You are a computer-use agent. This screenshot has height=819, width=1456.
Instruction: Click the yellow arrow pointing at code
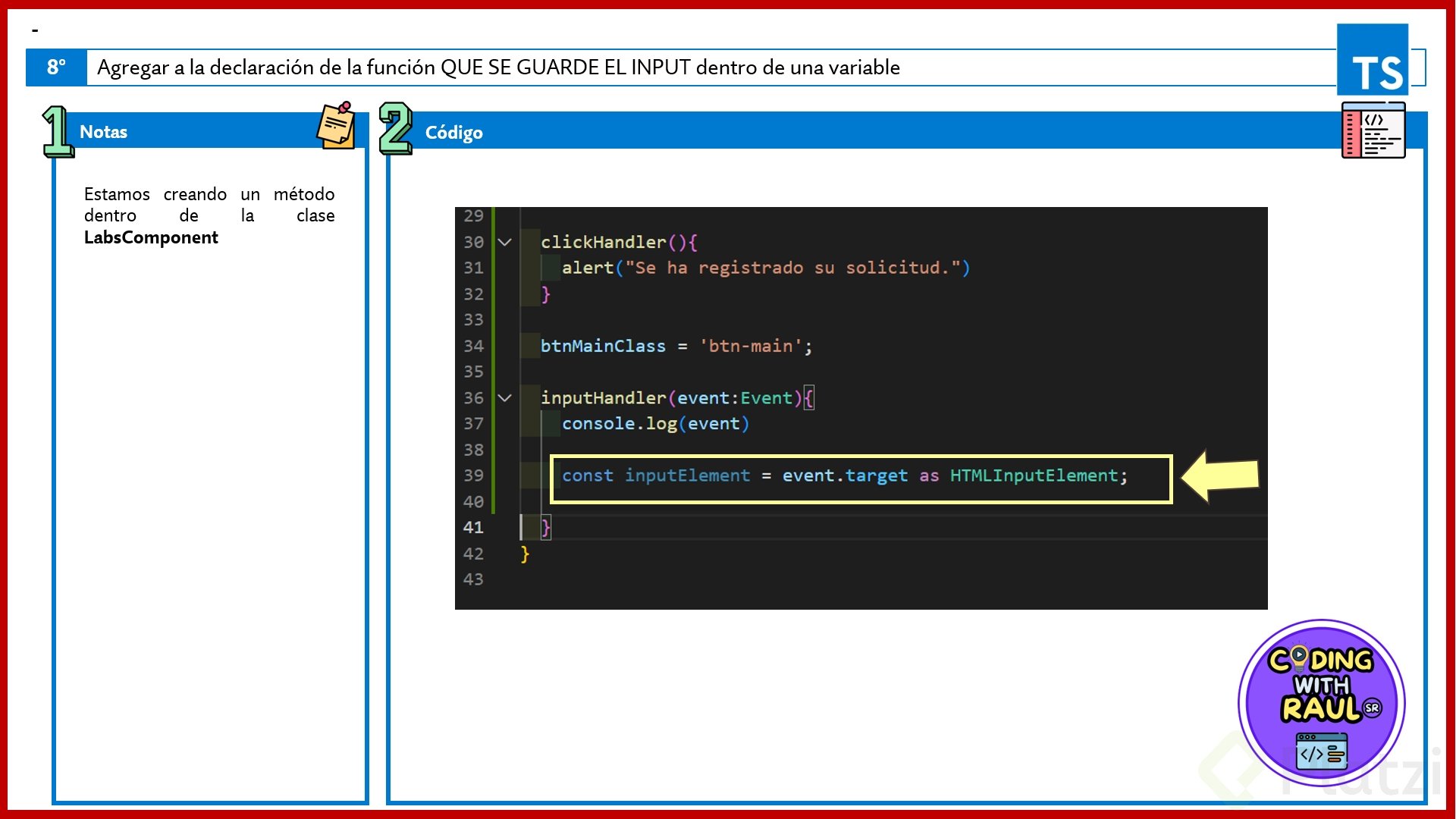(1221, 476)
